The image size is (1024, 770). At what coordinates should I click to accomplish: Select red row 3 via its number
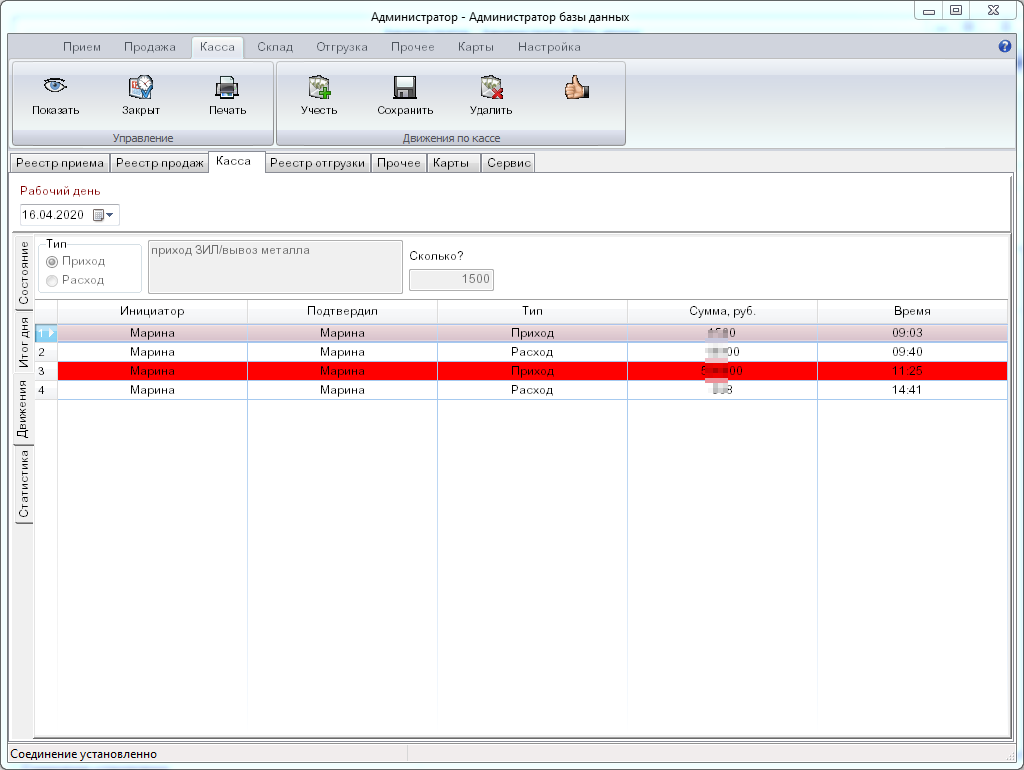tap(46, 371)
